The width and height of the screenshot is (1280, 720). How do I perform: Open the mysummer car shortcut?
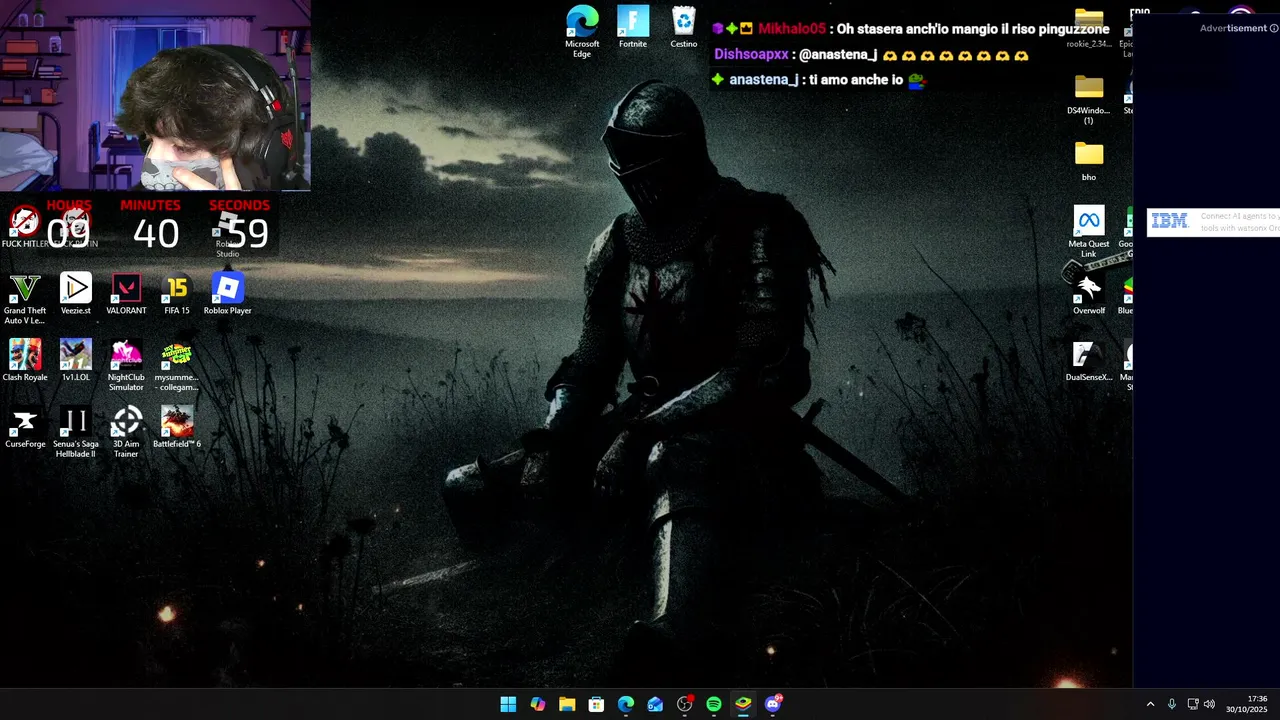(x=177, y=365)
